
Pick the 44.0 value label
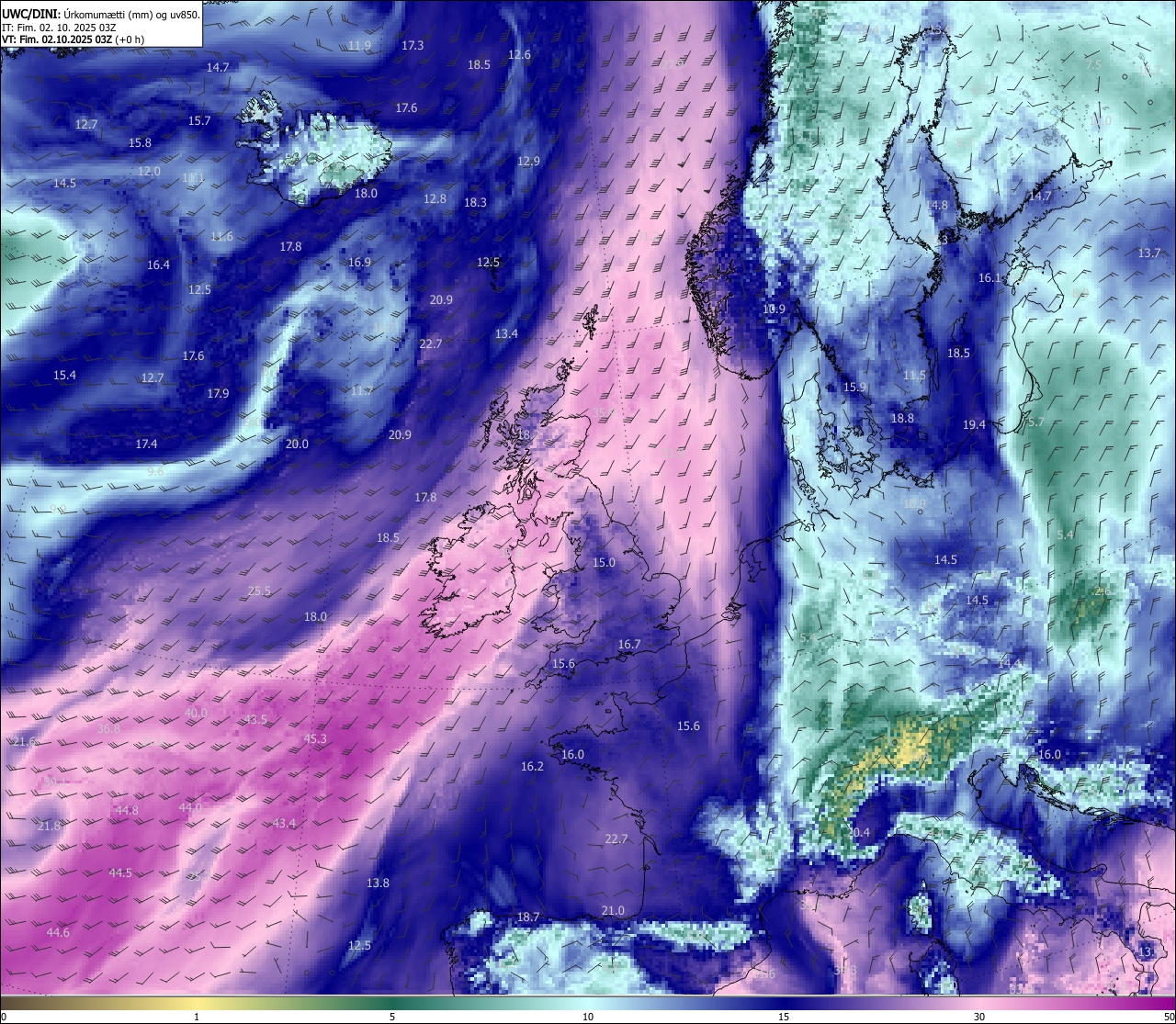(x=190, y=807)
